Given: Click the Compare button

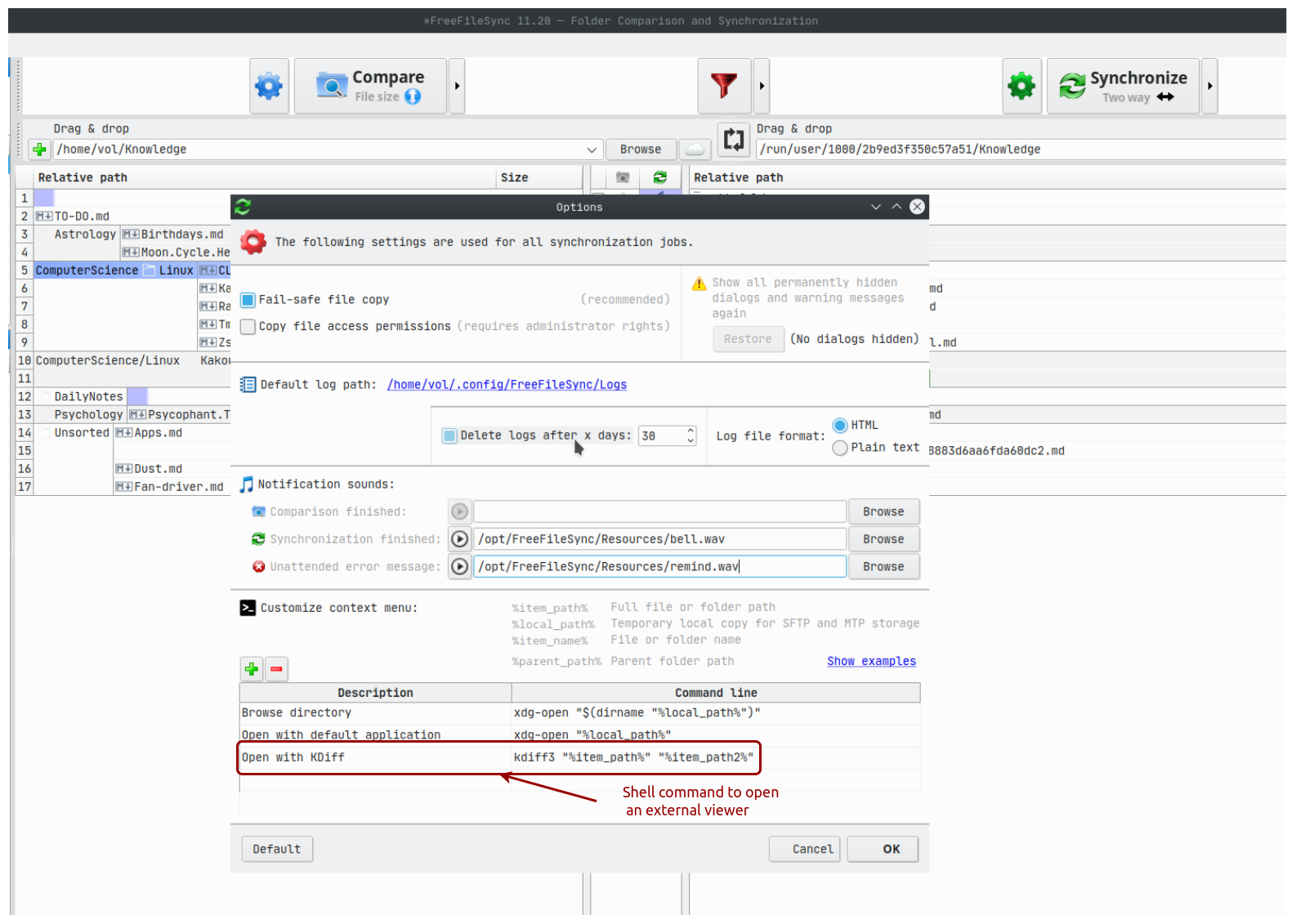Looking at the screenshot, I should point(370,86).
